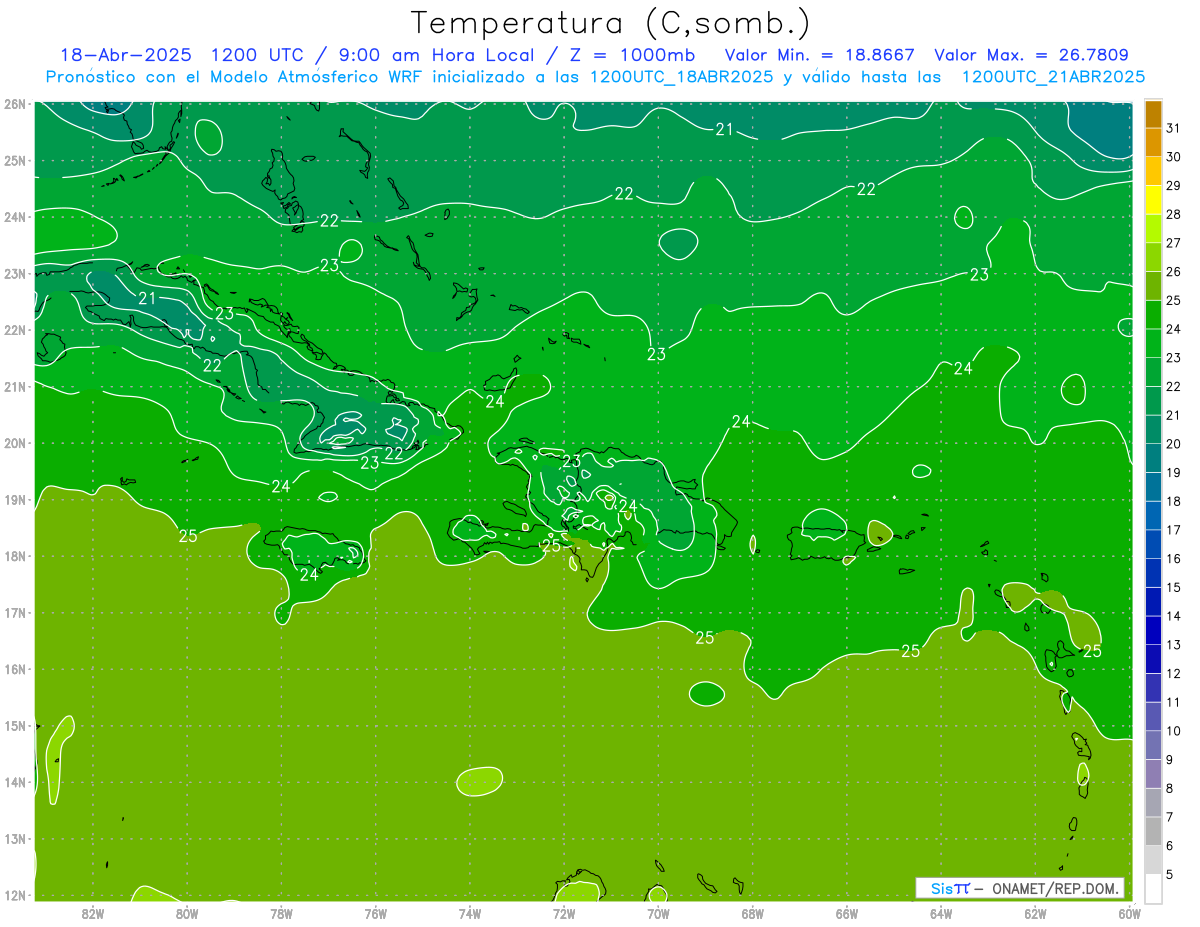The image size is (1200, 927).
Task: Click color scale label '20'
Action: point(1174,444)
